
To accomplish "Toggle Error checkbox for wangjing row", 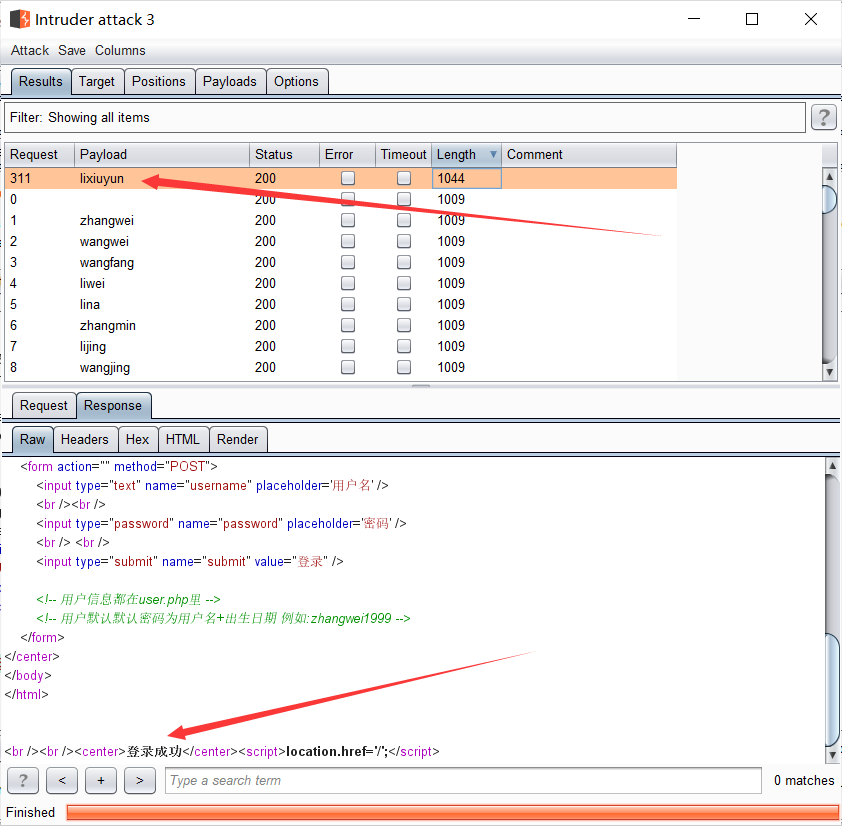I will (348, 367).
